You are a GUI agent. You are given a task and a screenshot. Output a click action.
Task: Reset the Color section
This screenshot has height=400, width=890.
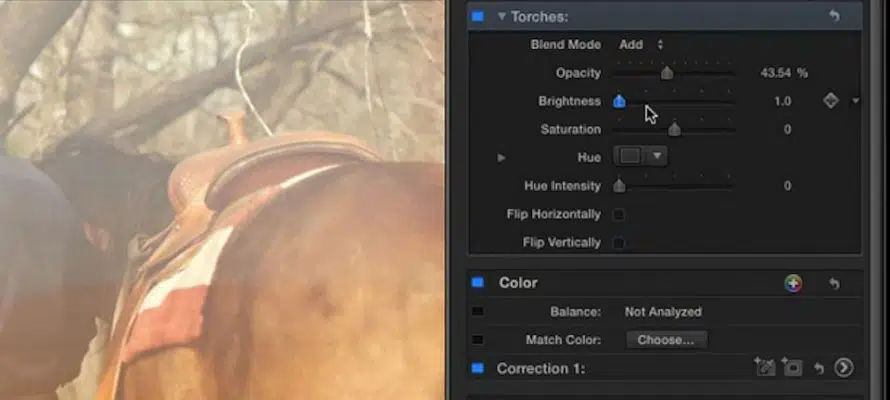834,283
